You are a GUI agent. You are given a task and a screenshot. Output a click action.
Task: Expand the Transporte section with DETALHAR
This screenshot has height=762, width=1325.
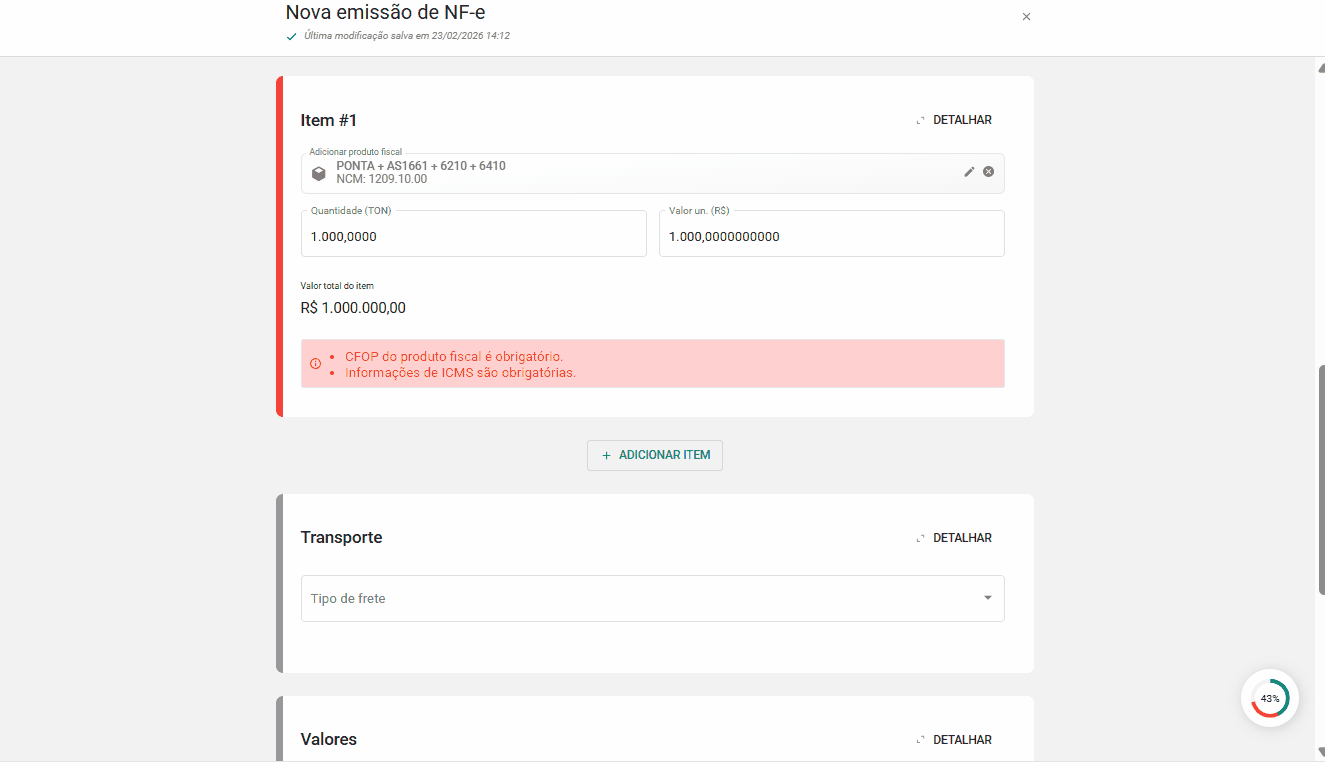tap(953, 538)
